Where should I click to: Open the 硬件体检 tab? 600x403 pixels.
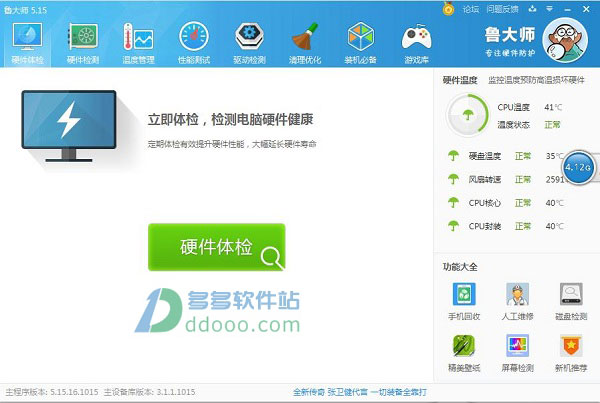pos(27,43)
